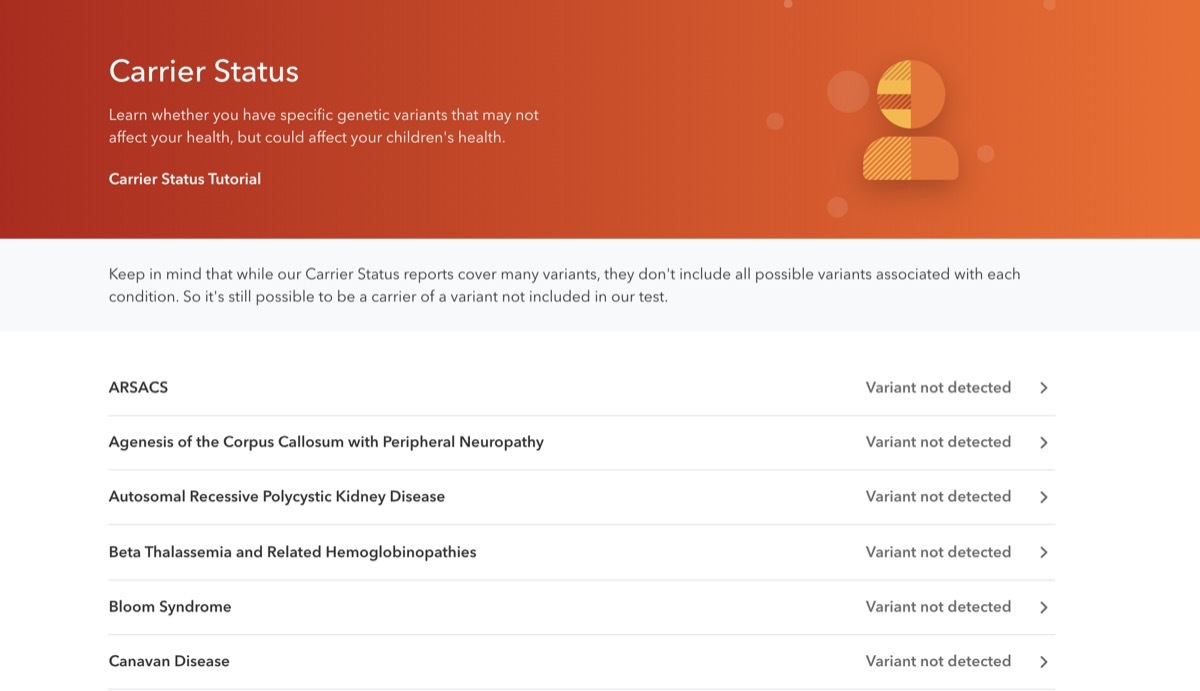Image resolution: width=1200 pixels, height=691 pixels.
Task: Click the Carrier Status page heading
Action: (x=203, y=71)
